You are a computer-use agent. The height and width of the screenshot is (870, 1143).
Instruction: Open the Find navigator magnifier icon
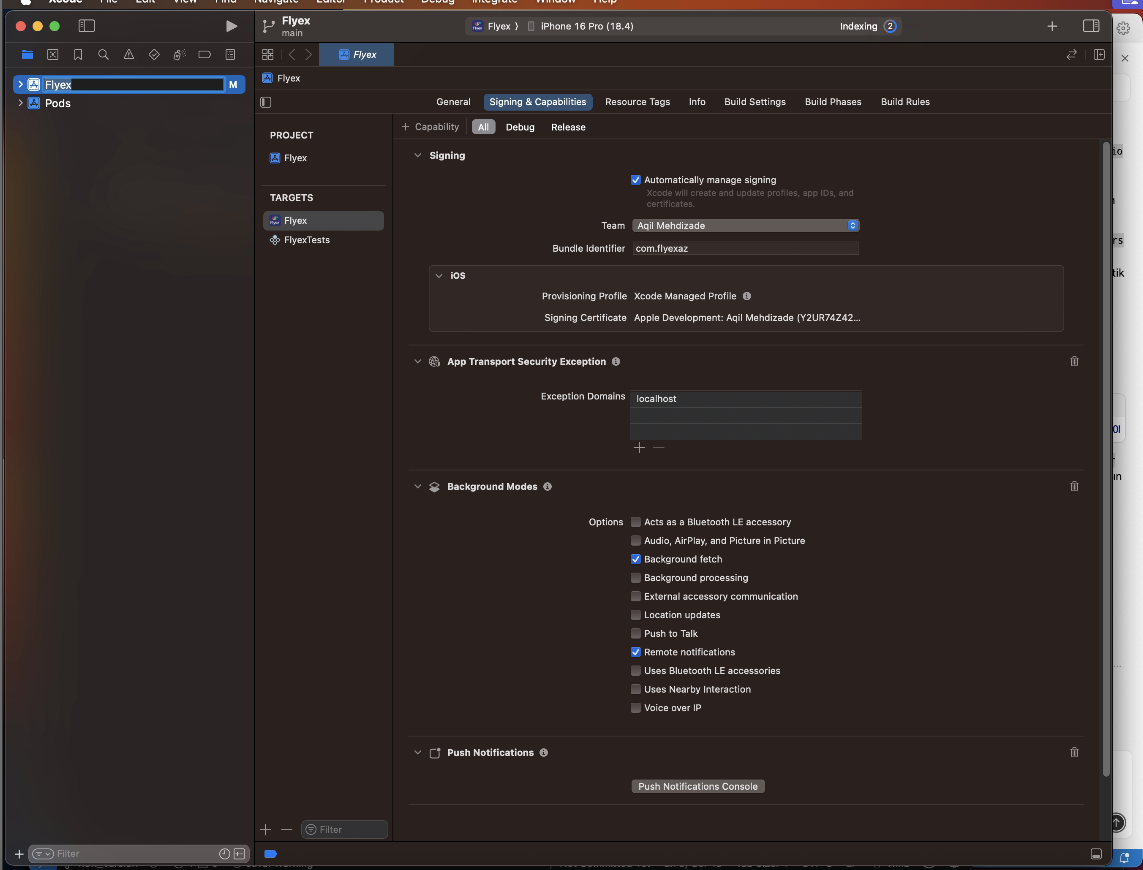[103, 55]
